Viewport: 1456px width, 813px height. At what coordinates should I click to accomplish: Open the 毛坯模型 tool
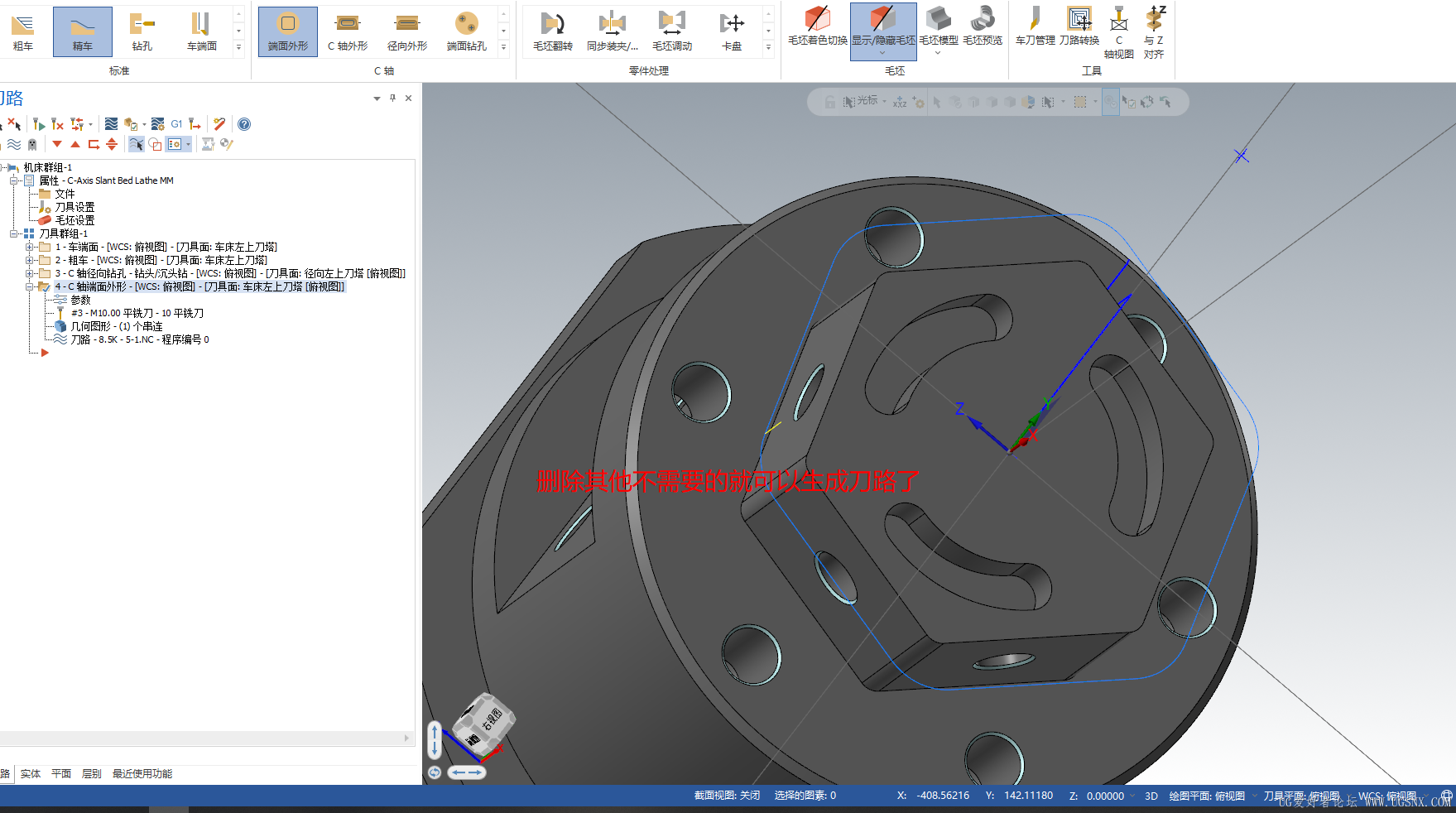pyautogui.click(x=939, y=25)
